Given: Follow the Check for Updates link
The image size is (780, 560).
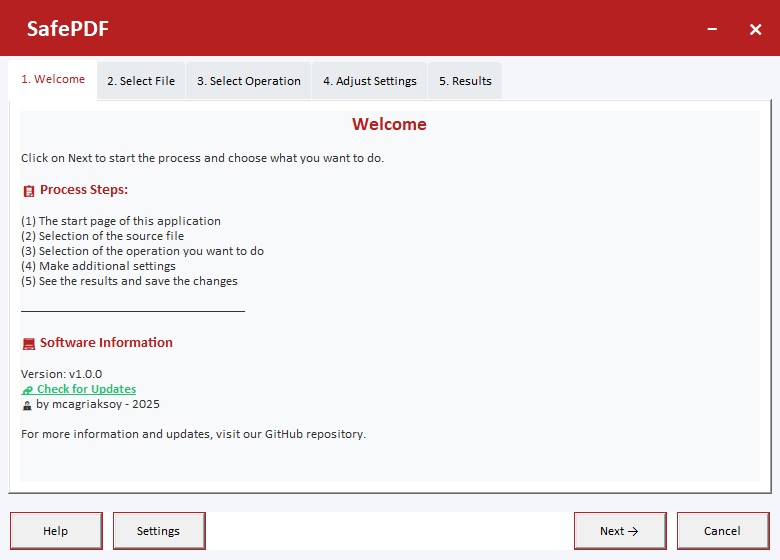Looking at the screenshot, I should (x=86, y=389).
